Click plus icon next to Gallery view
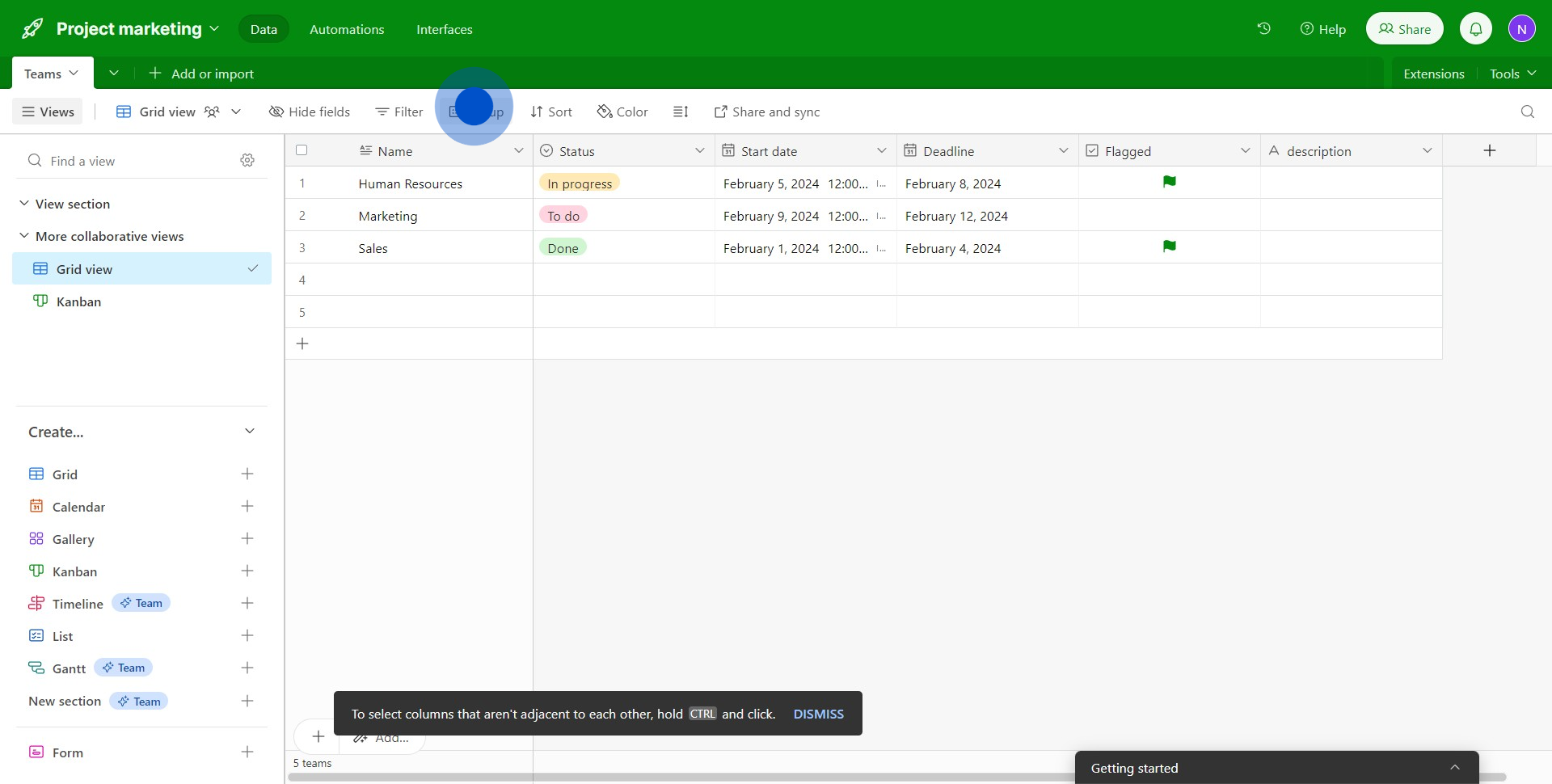This screenshot has height=784, width=1552. 247,539
